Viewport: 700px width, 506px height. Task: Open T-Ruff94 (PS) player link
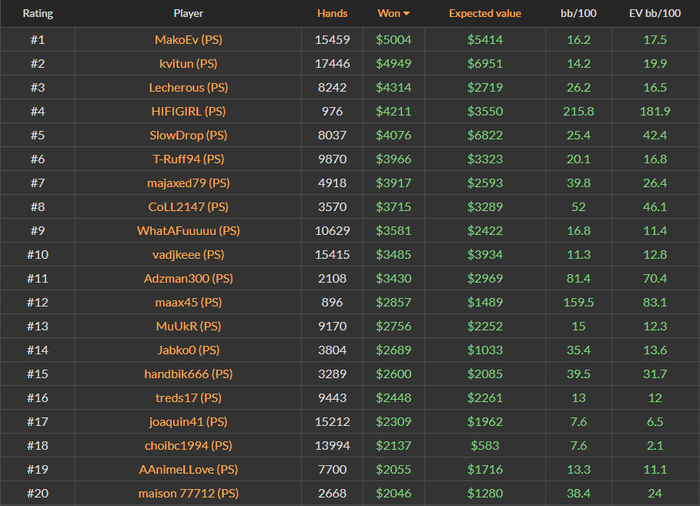(x=188, y=159)
